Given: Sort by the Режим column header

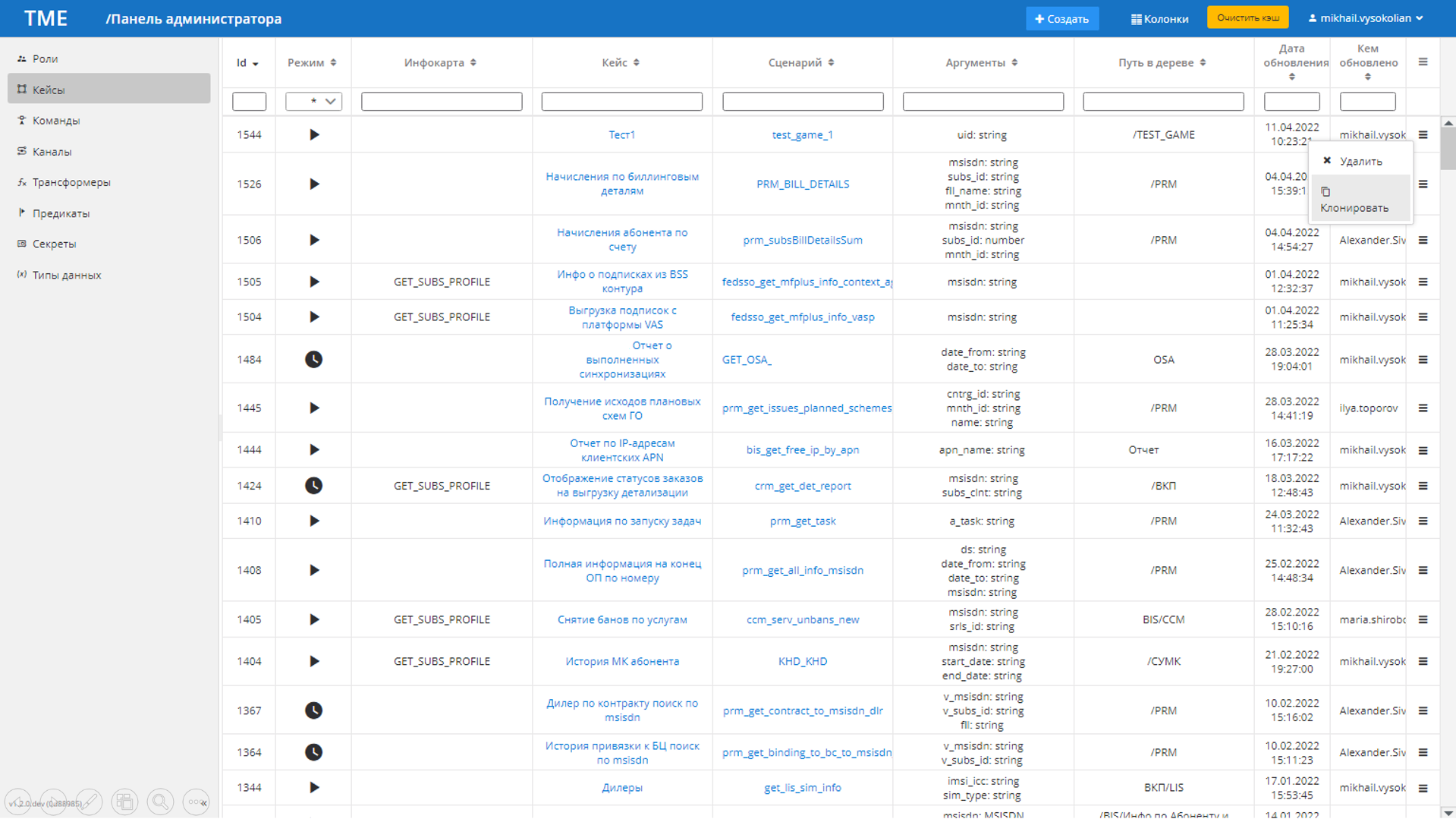Looking at the screenshot, I should pos(312,63).
